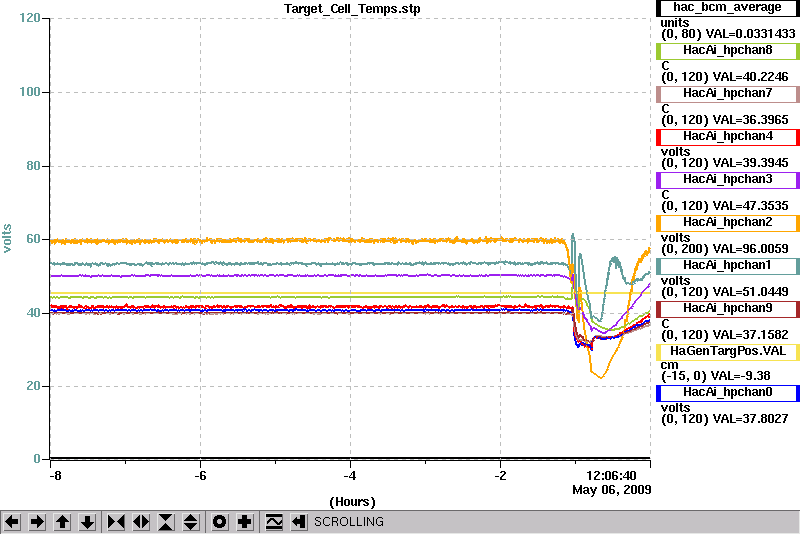This screenshot has width=800, height=534.
Task: Shift the plot up with the up arrow
Action: pyautogui.click(x=62, y=522)
